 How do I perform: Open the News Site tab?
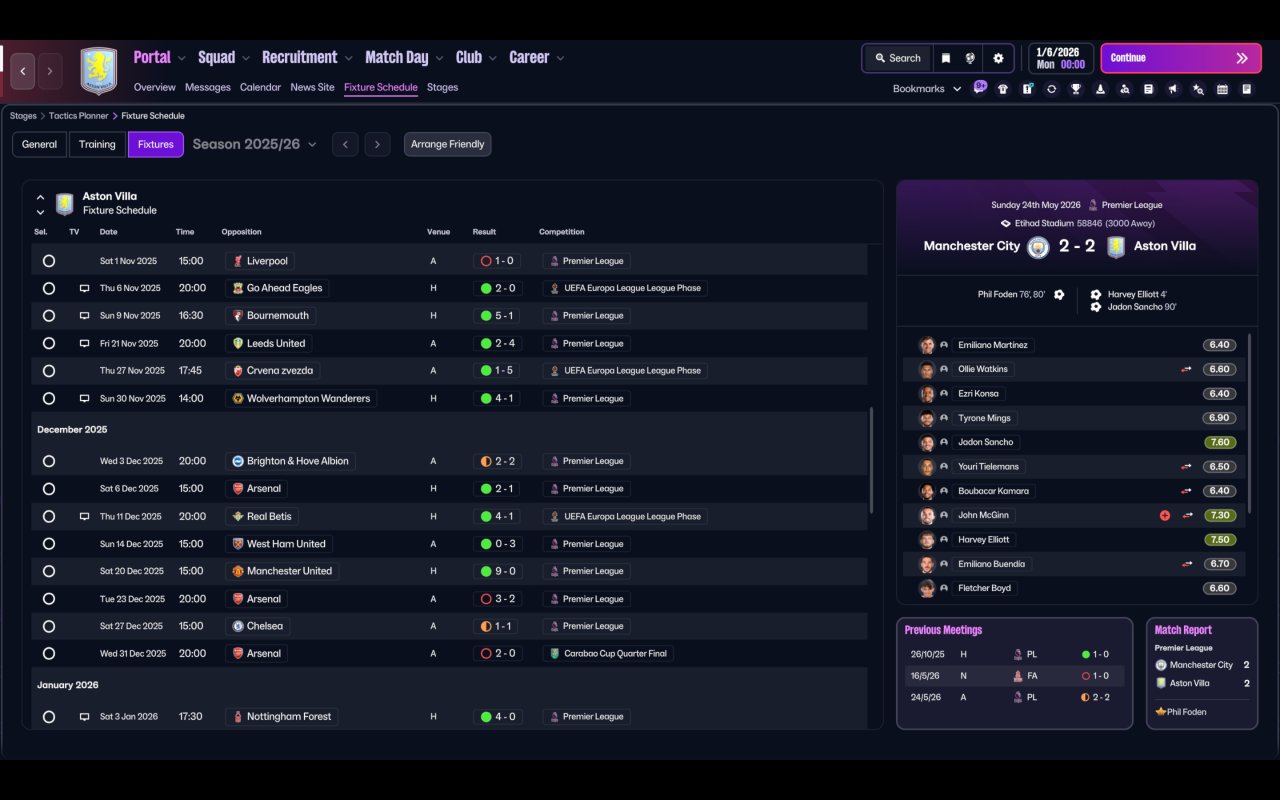click(x=312, y=87)
